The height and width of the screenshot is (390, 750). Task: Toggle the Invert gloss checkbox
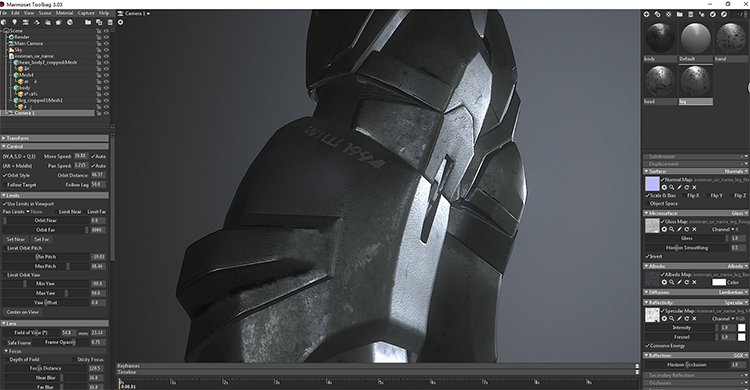coord(648,256)
